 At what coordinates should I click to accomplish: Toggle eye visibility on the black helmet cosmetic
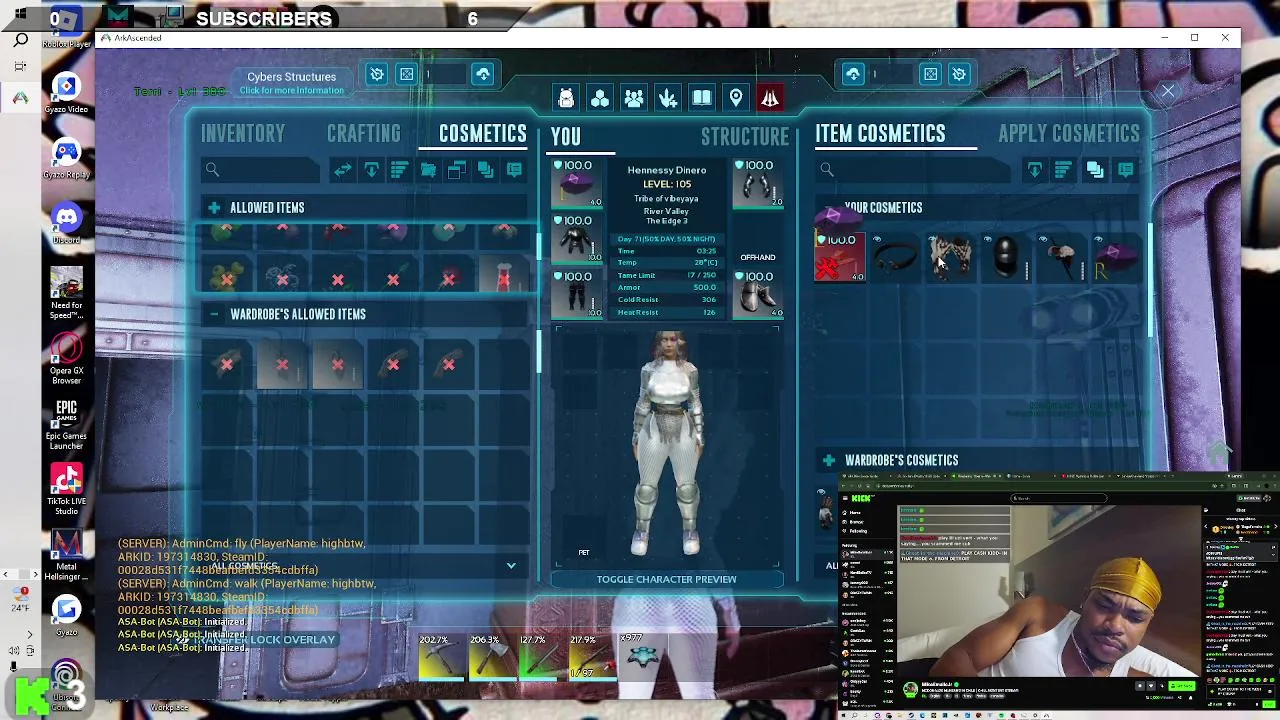pos(988,240)
